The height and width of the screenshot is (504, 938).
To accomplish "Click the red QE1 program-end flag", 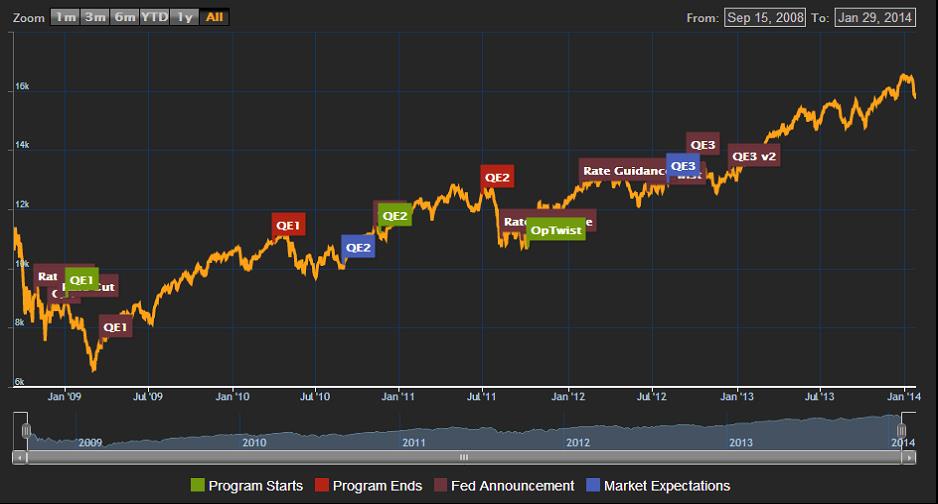I will click(x=288, y=225).
